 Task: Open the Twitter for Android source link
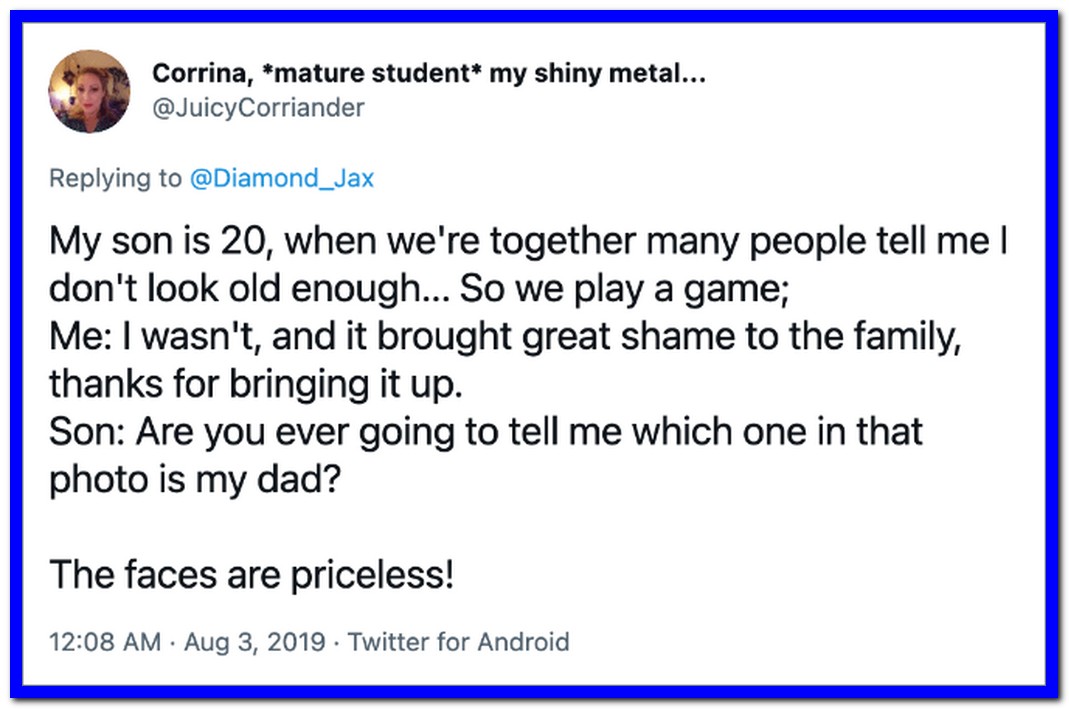[x=459, y=642]
